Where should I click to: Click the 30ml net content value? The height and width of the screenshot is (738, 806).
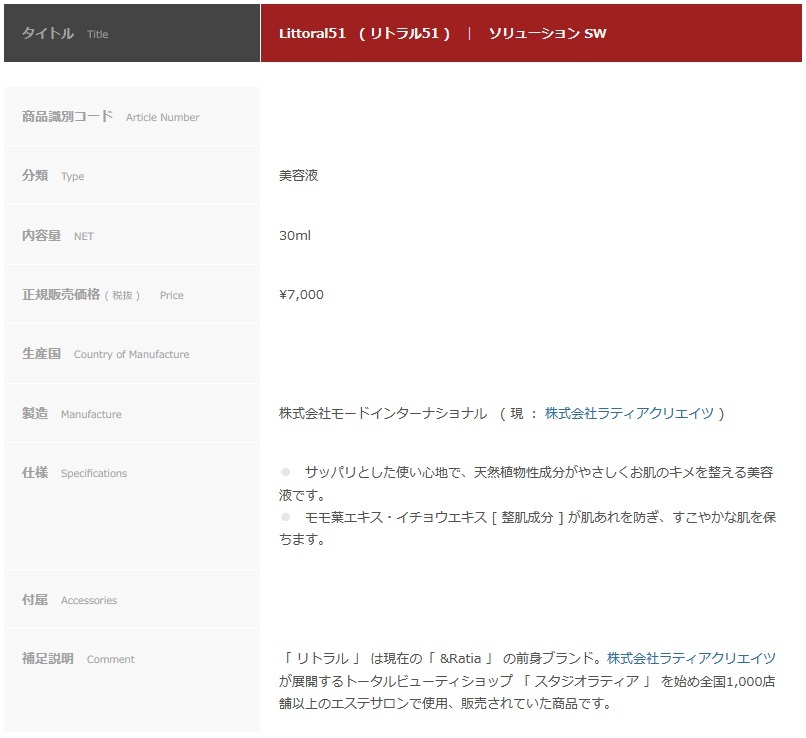(x=295, y=235)
